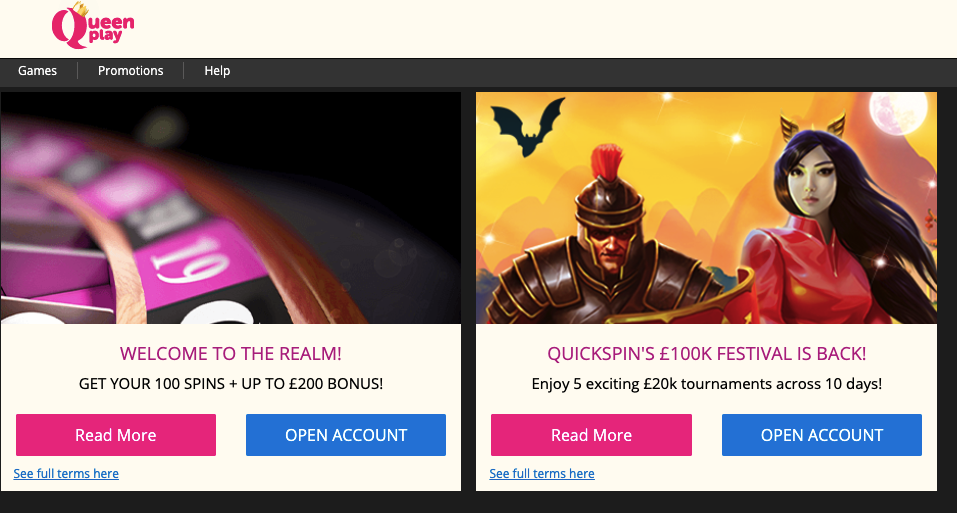
Task: Open full terms link for Quickspin festival
Action: pyautogui.click(x=542, y=474)
